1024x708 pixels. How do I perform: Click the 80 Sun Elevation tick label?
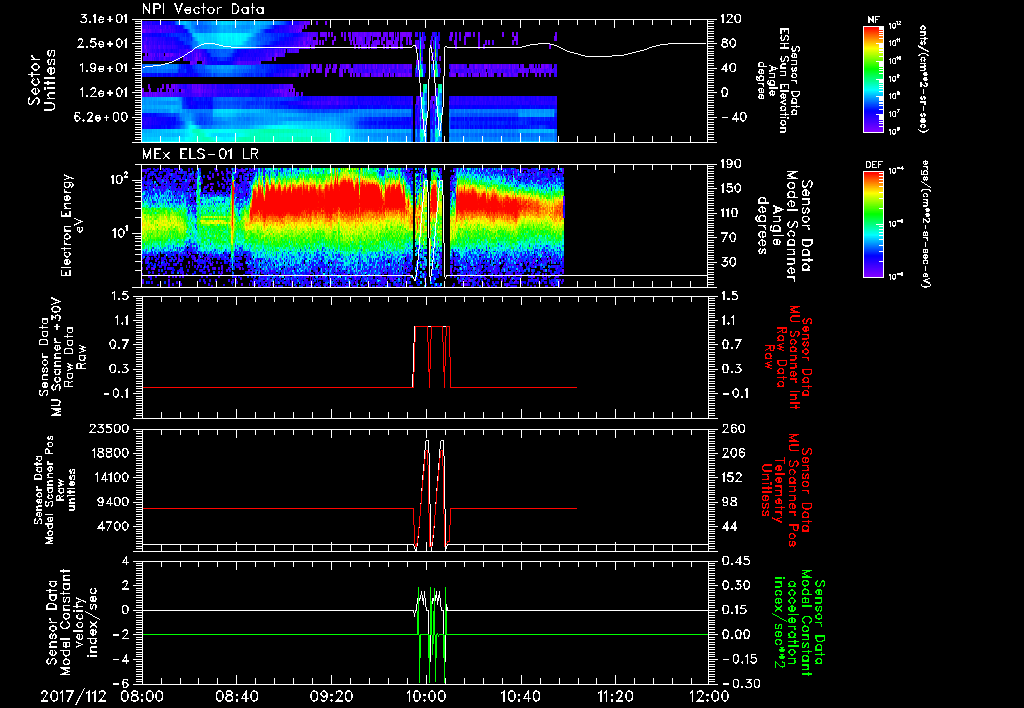click(x=728, y=44)
